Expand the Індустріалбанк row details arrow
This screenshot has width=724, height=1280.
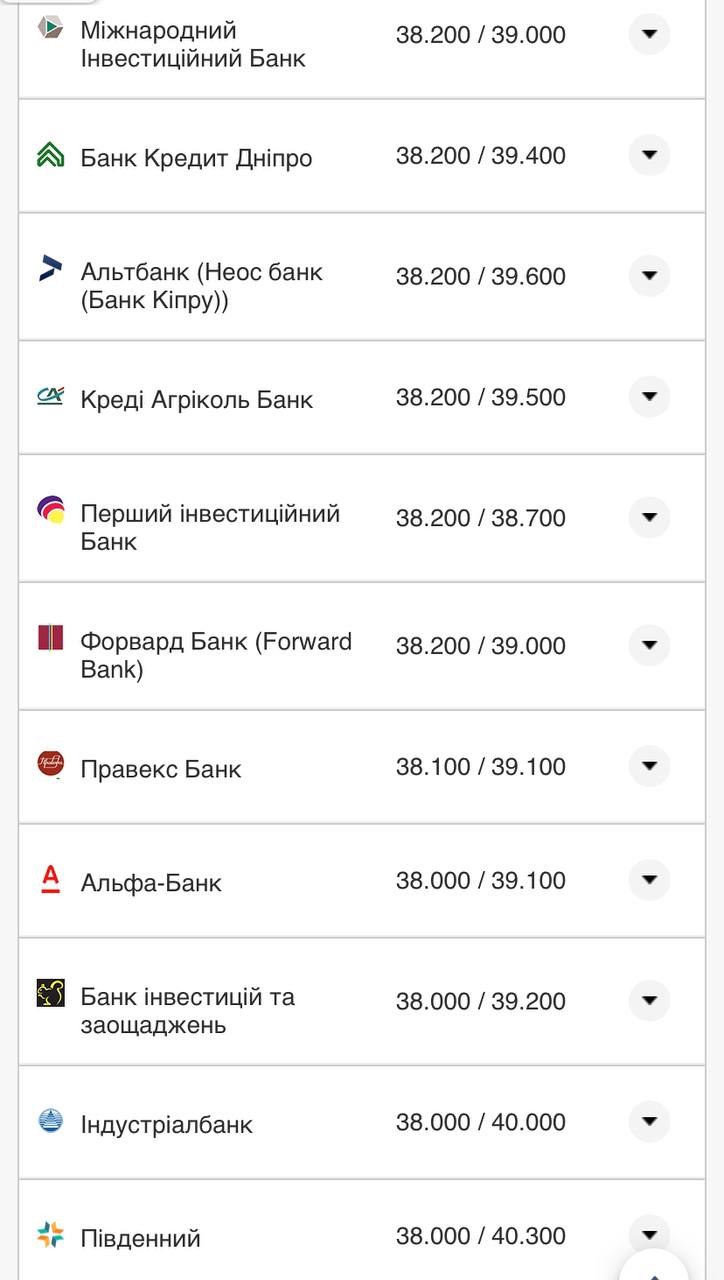click(x=649, y=1121)
